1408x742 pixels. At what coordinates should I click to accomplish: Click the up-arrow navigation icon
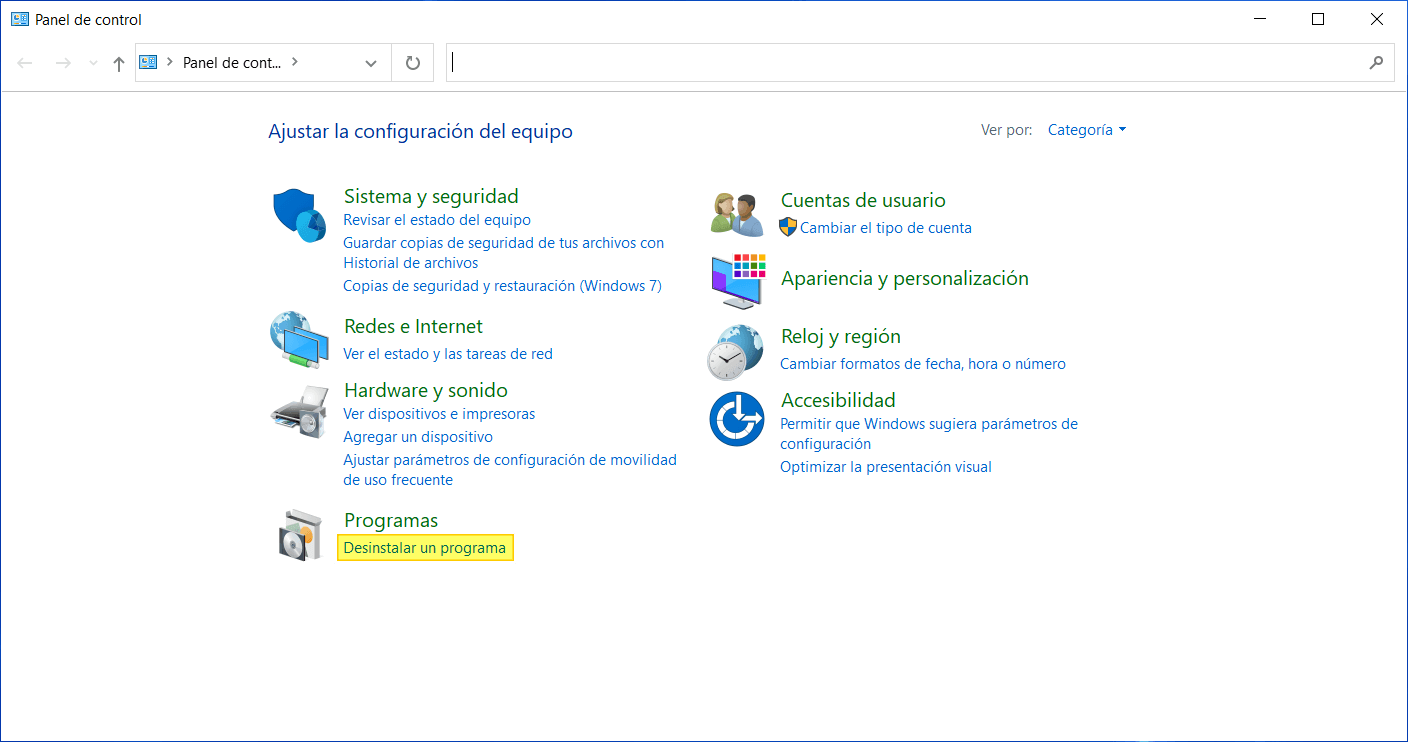coord(118,62)
